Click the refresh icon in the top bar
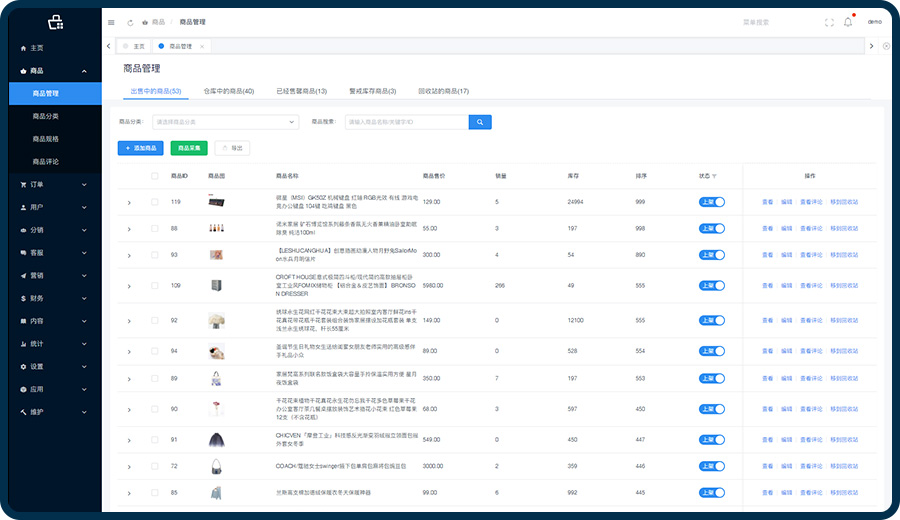This screenshot has height=520, width=900. (130, 22)
